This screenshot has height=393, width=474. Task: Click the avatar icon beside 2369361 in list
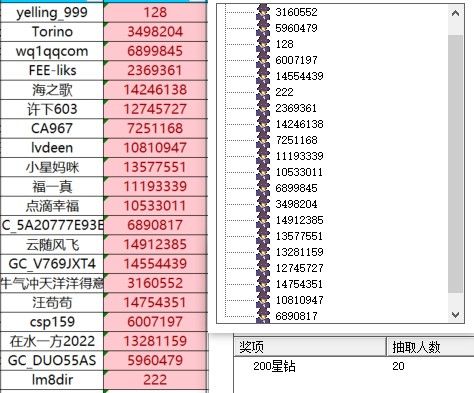(x=263, y=108)
